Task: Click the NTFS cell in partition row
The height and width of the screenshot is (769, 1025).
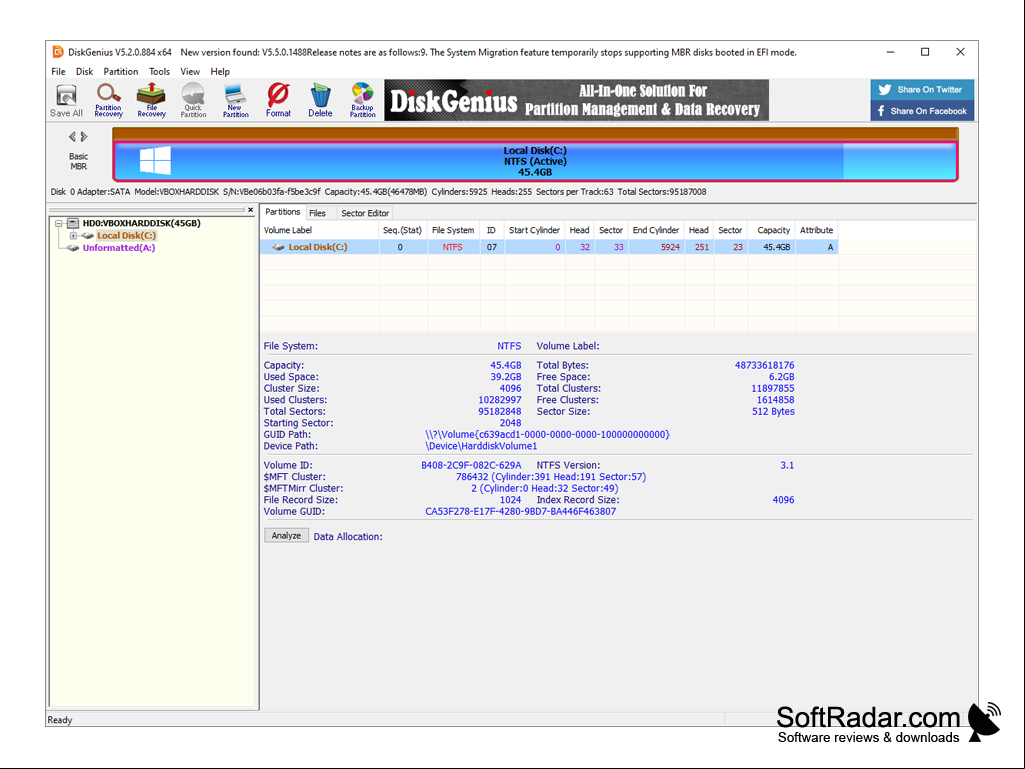Action: coord(452,247)
